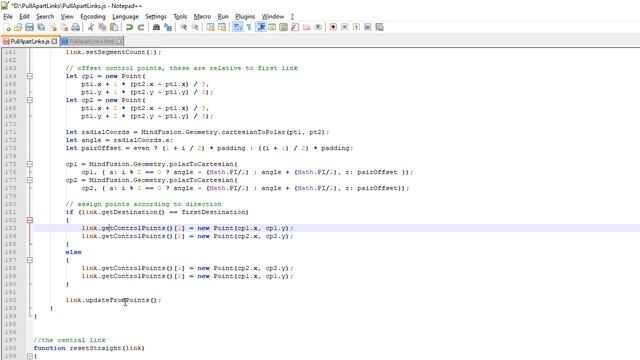Click the Save Recorded Macro icon
The width and height of the screenshot is (640, 360).
coord(379,27)
